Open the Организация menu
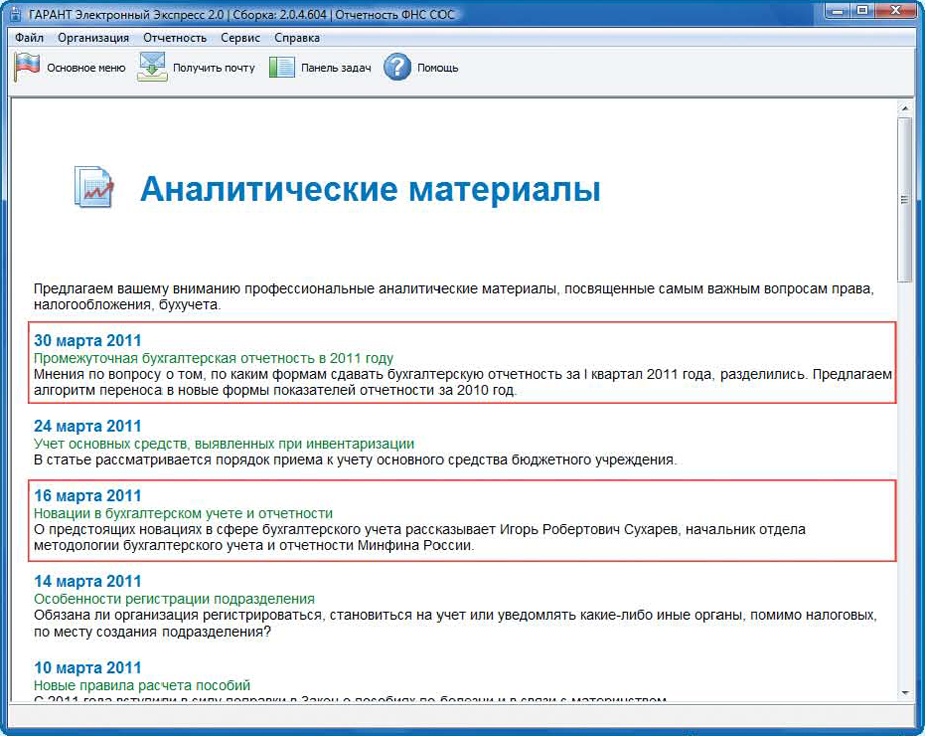The width and height of the screenshot is (925, 736). point(93,38)
